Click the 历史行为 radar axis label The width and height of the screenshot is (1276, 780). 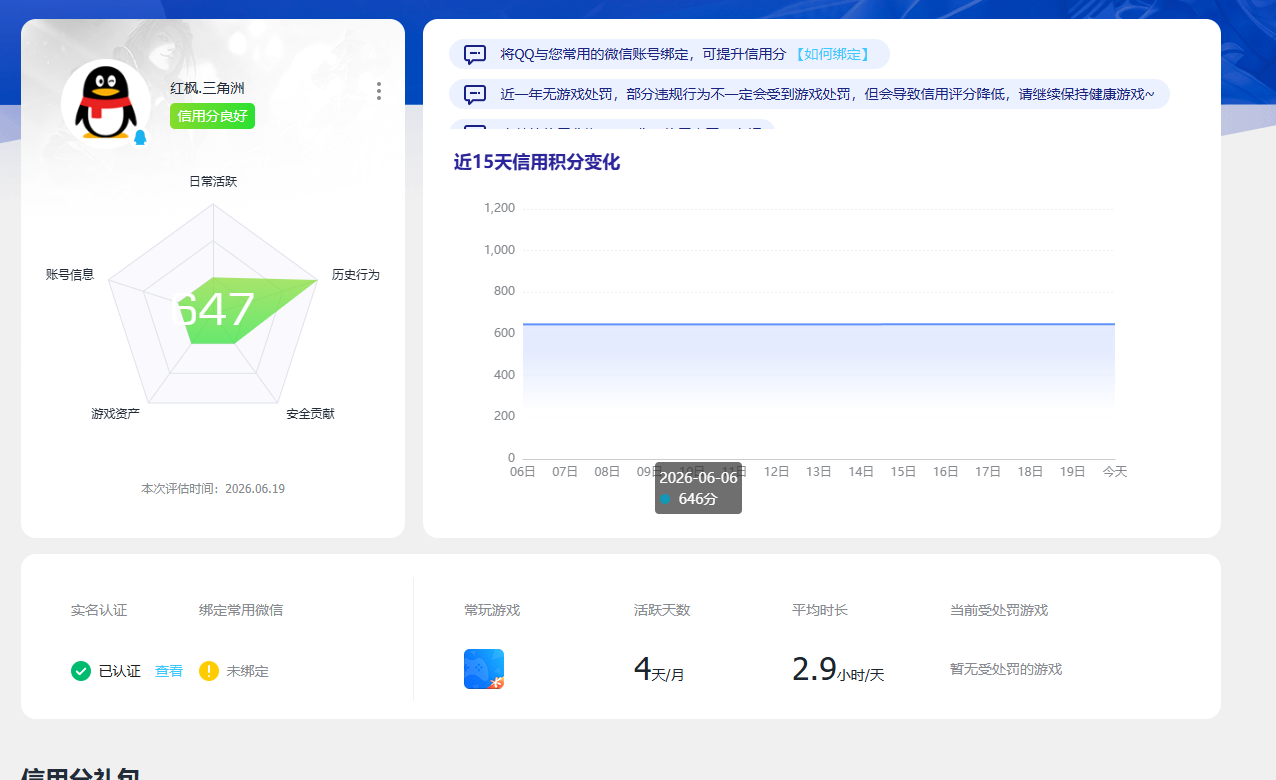[x=356, y=274]
